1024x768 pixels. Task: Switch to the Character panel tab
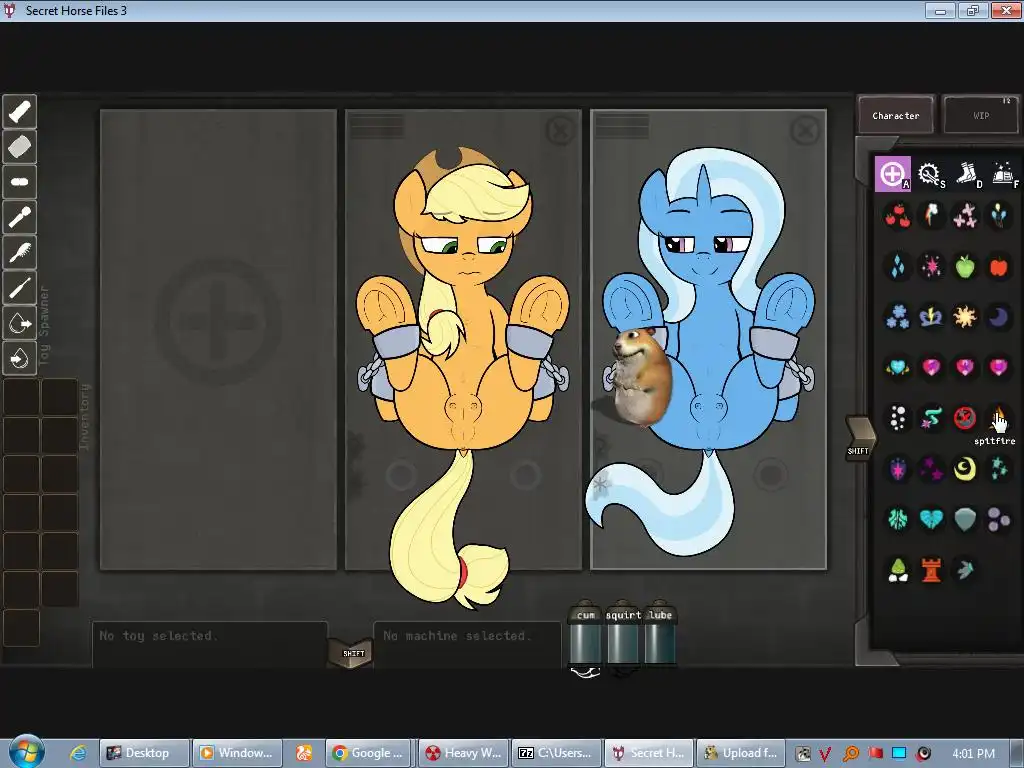(895, 116)
